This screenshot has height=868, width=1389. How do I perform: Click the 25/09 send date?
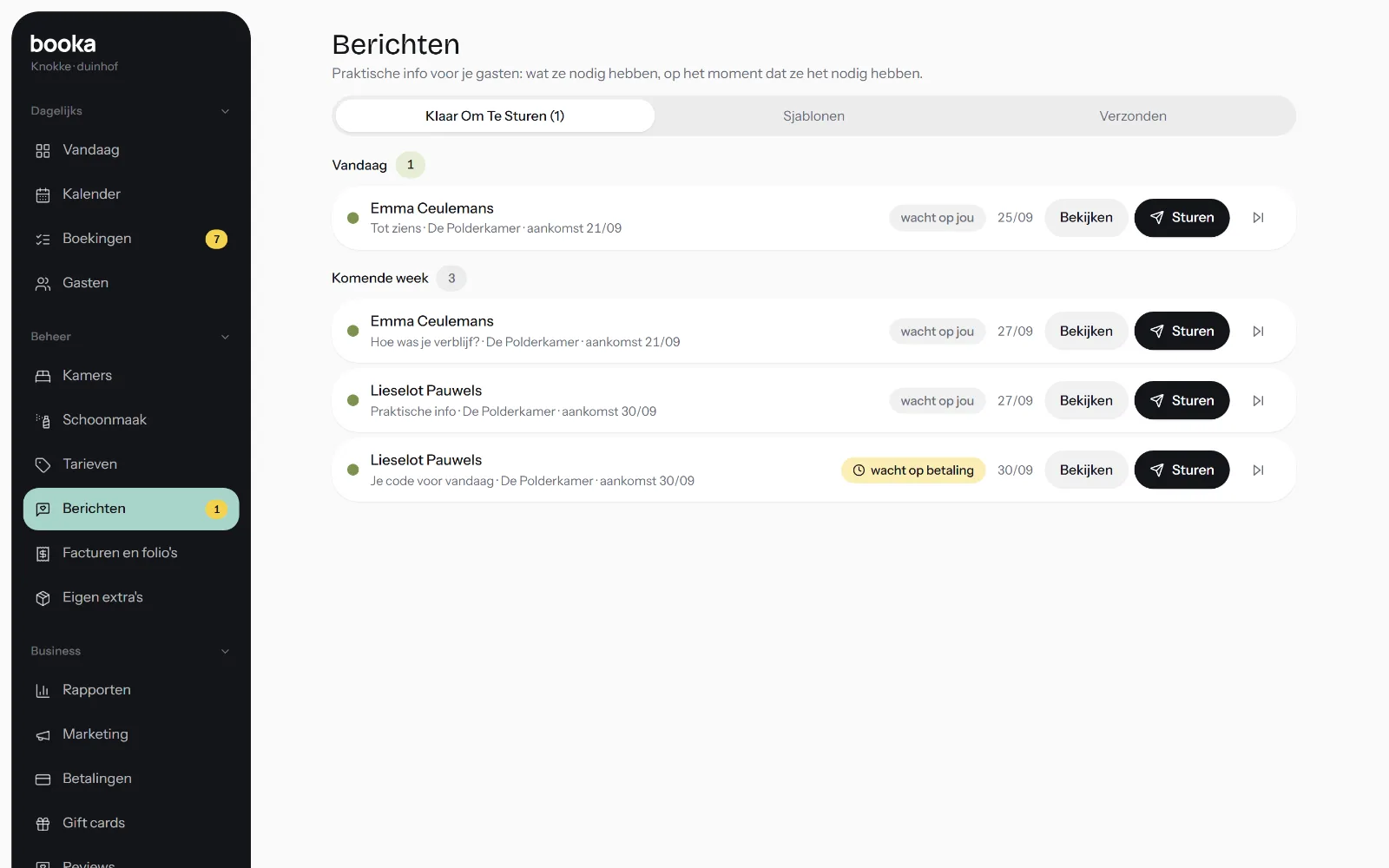[x=1015, y=218]
